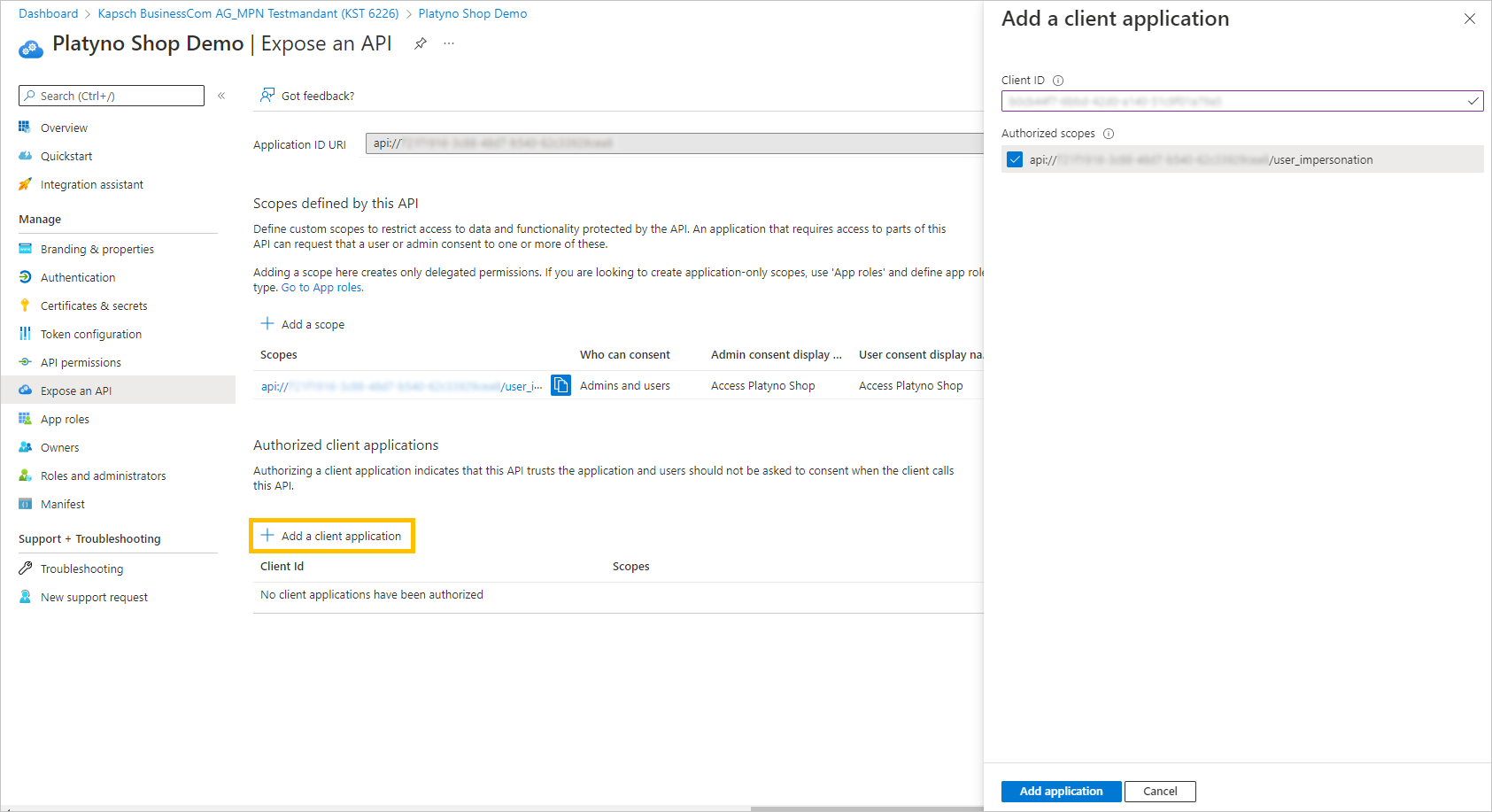
Task: Click the Expose an API icon
Action: coord(25,391)
